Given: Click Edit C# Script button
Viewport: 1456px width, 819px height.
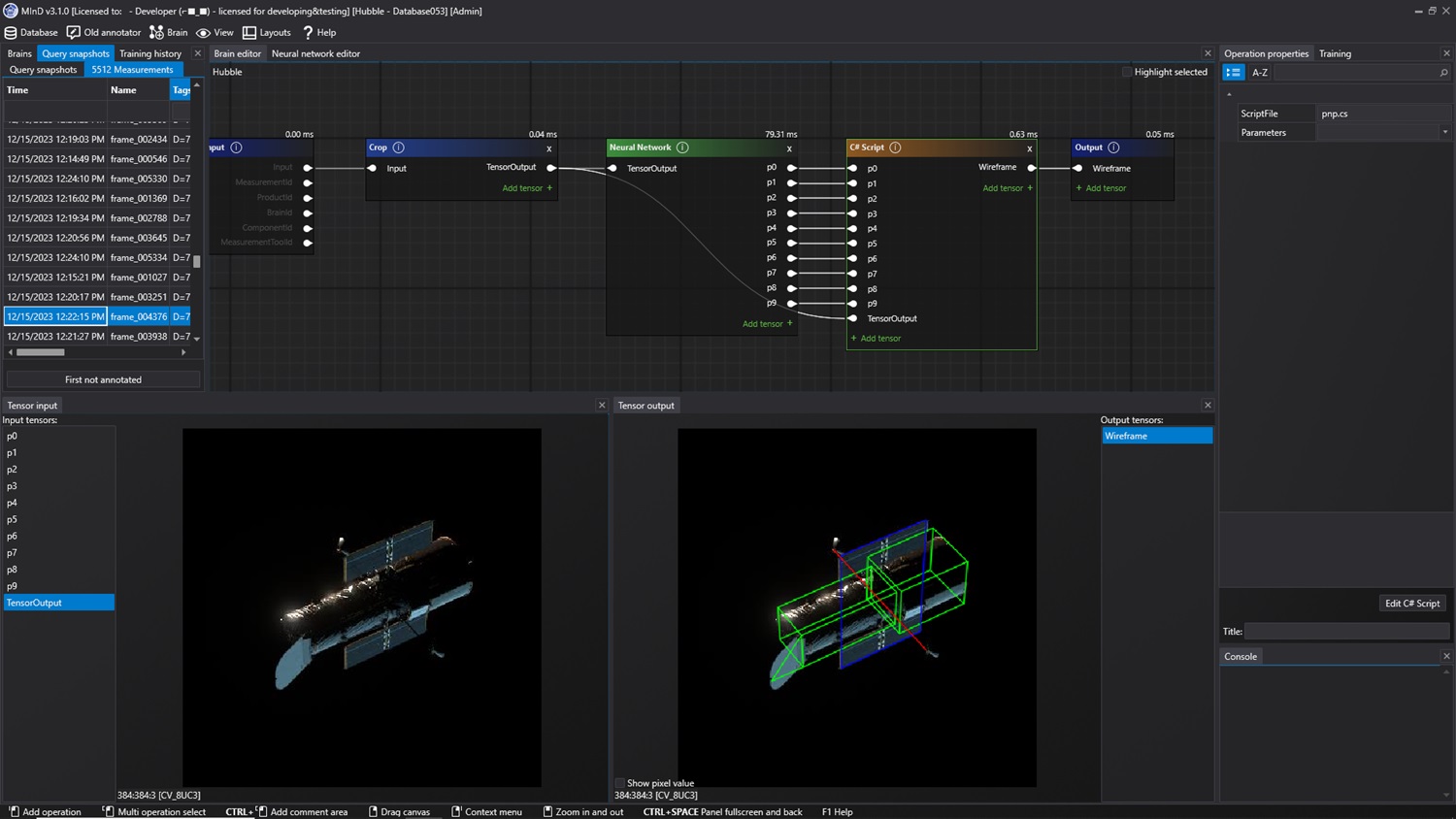Looking at the screenshot, I should pyautogui.click(x=1411, y=604).
